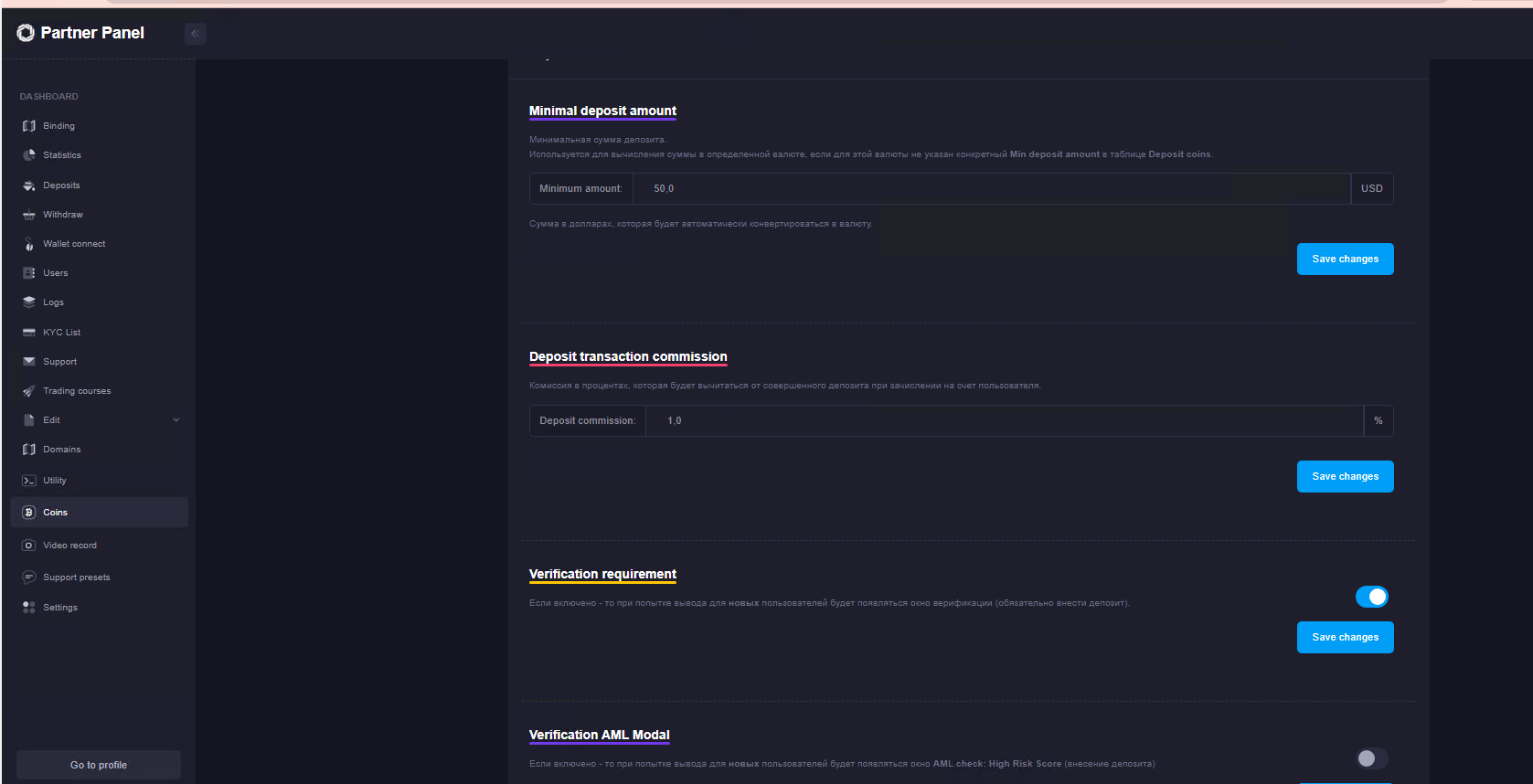Save changes for Minimal deposit amount

pos(1345,260)
